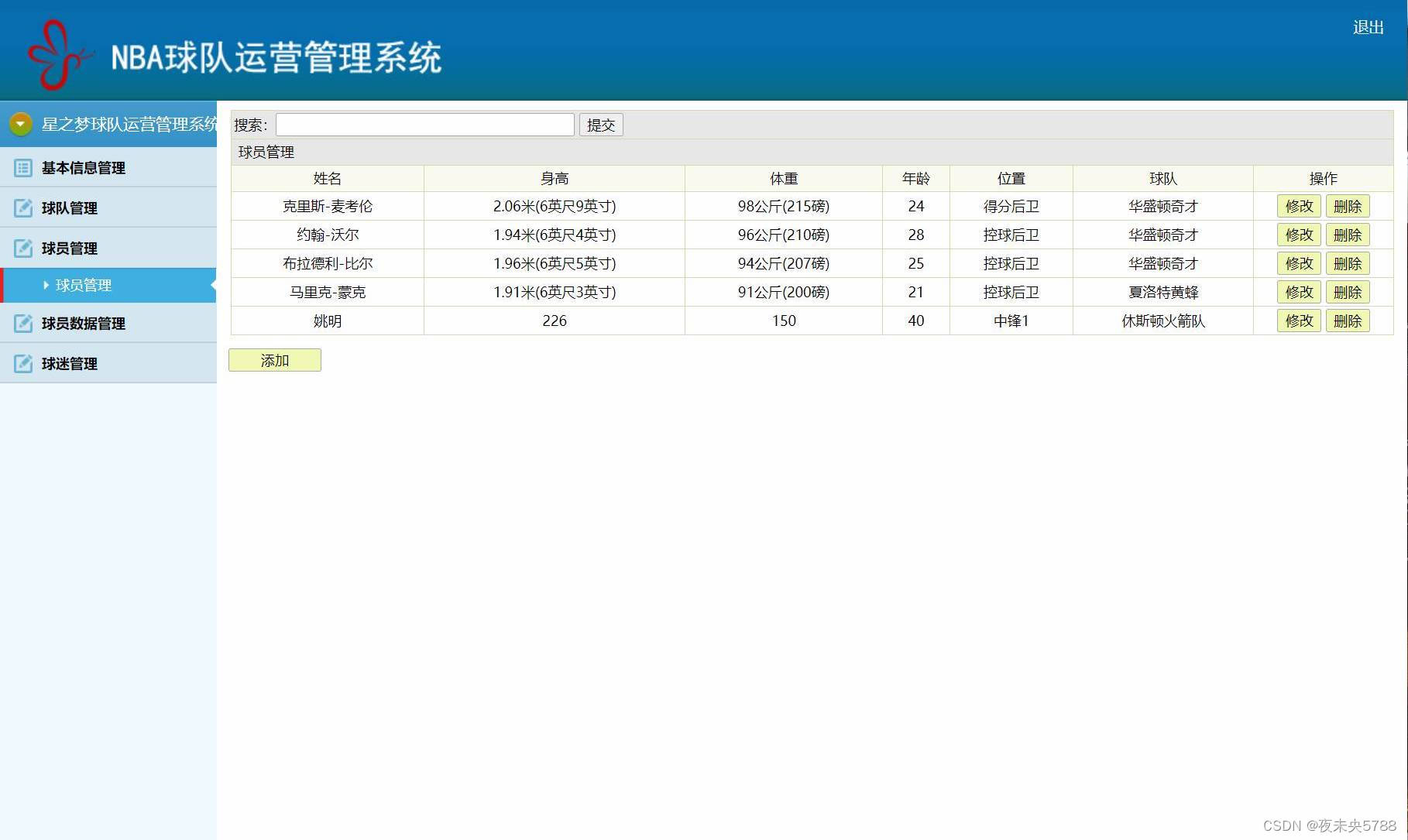This screenshot has width=1408, height=840.
Task: Click the 添加 button
Action: click(275, 360)
